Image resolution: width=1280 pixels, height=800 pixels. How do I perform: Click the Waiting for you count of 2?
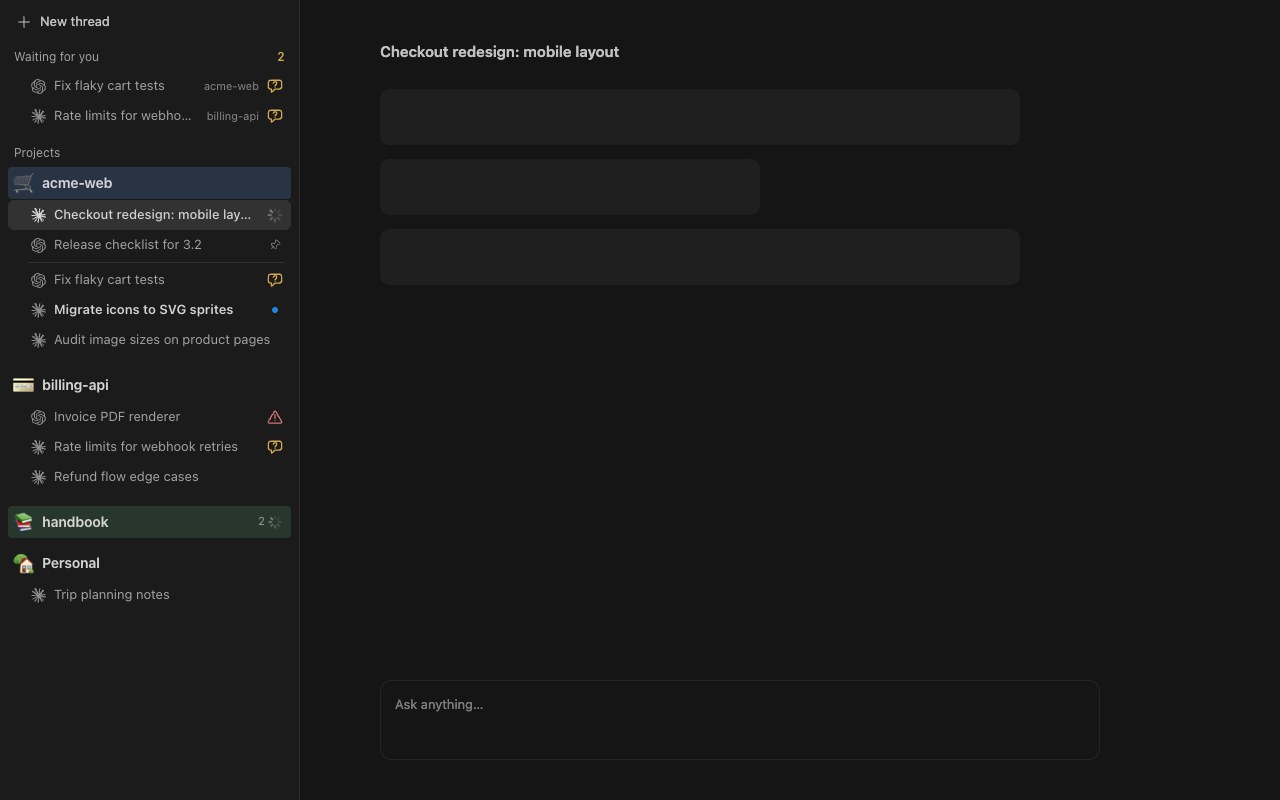click(281, 57)
